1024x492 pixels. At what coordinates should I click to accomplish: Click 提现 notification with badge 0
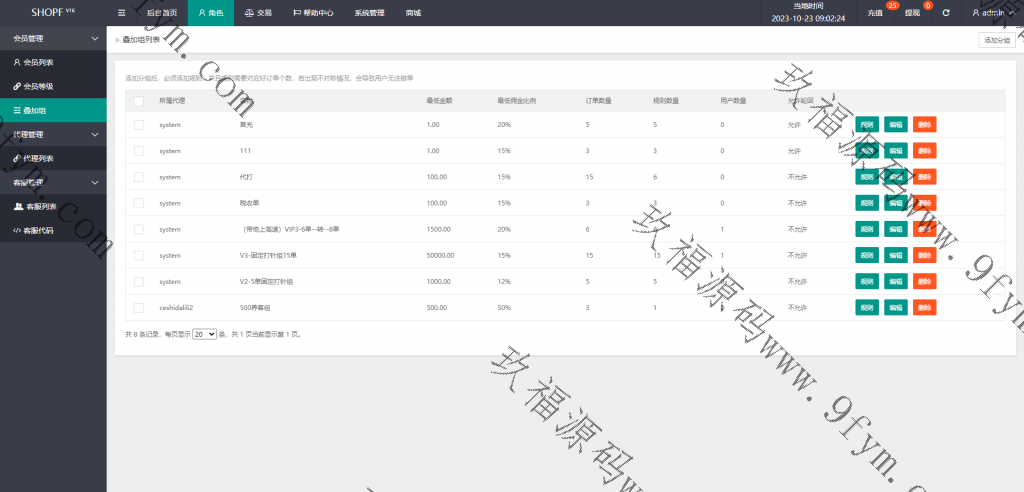(x=912, y=13)
